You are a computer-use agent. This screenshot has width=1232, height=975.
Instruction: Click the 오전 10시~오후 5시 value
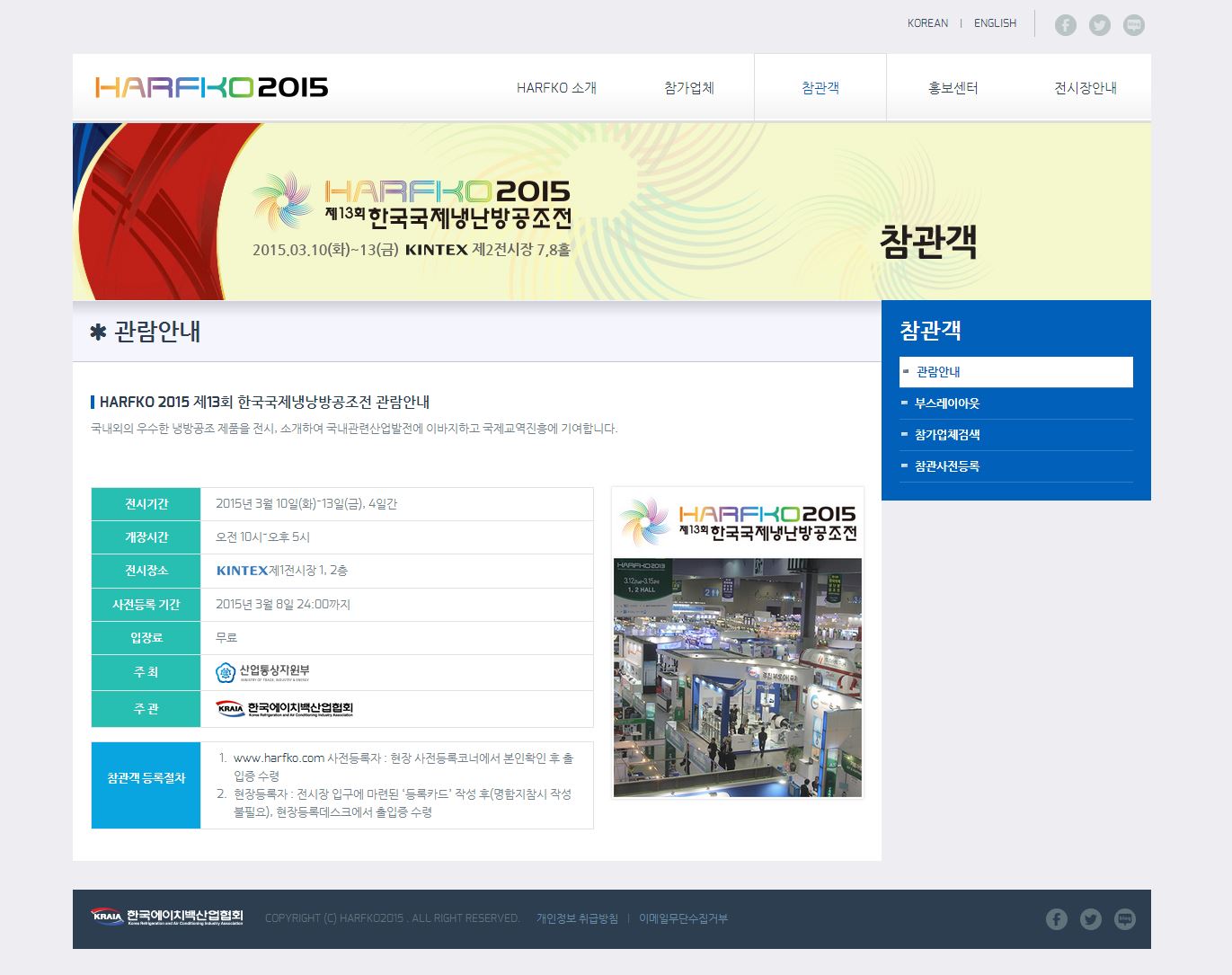click(x=262, y=537)
